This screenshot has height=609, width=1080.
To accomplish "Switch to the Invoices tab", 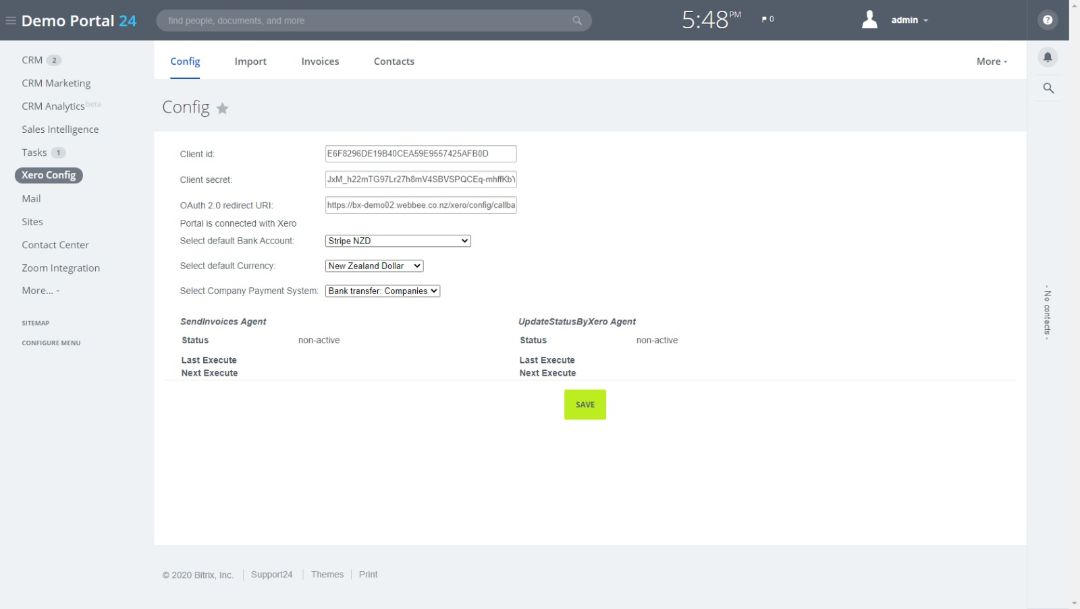I will coord(320,62).
